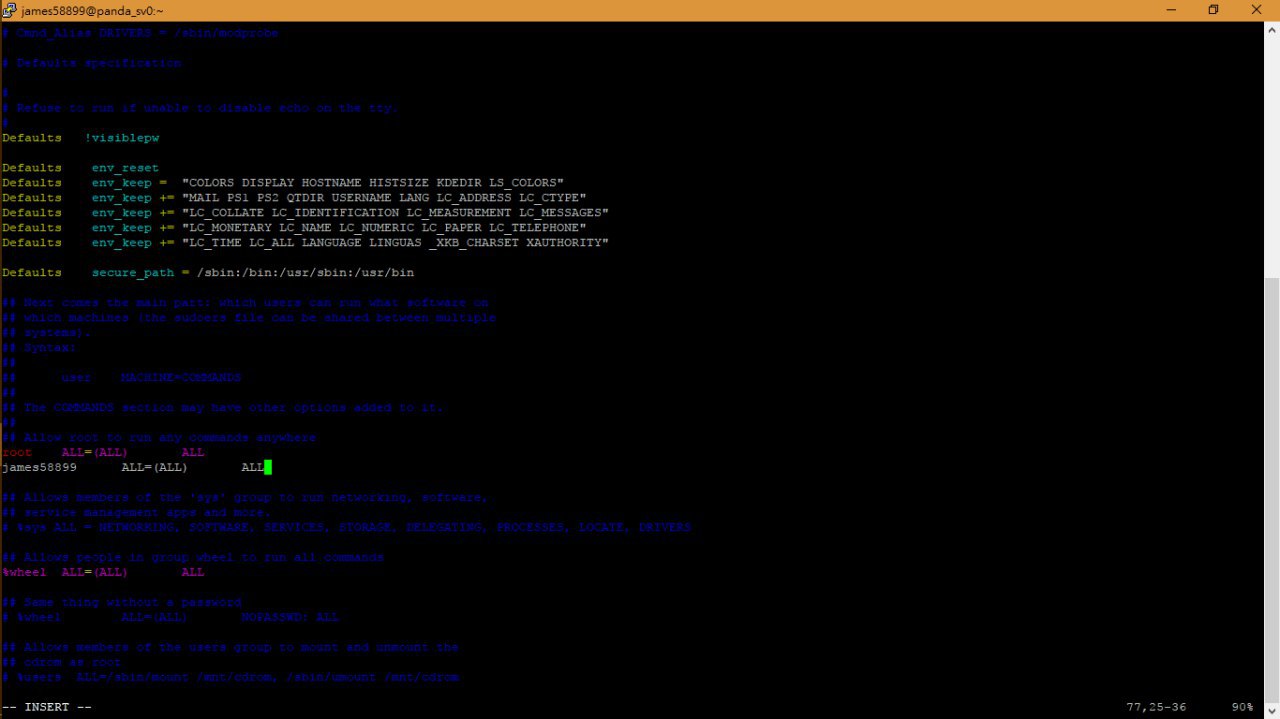Image resolution: width=1280 pixels, height=719 pixels.
Task: Click the james58899 username entry
Action: [39, 467]
